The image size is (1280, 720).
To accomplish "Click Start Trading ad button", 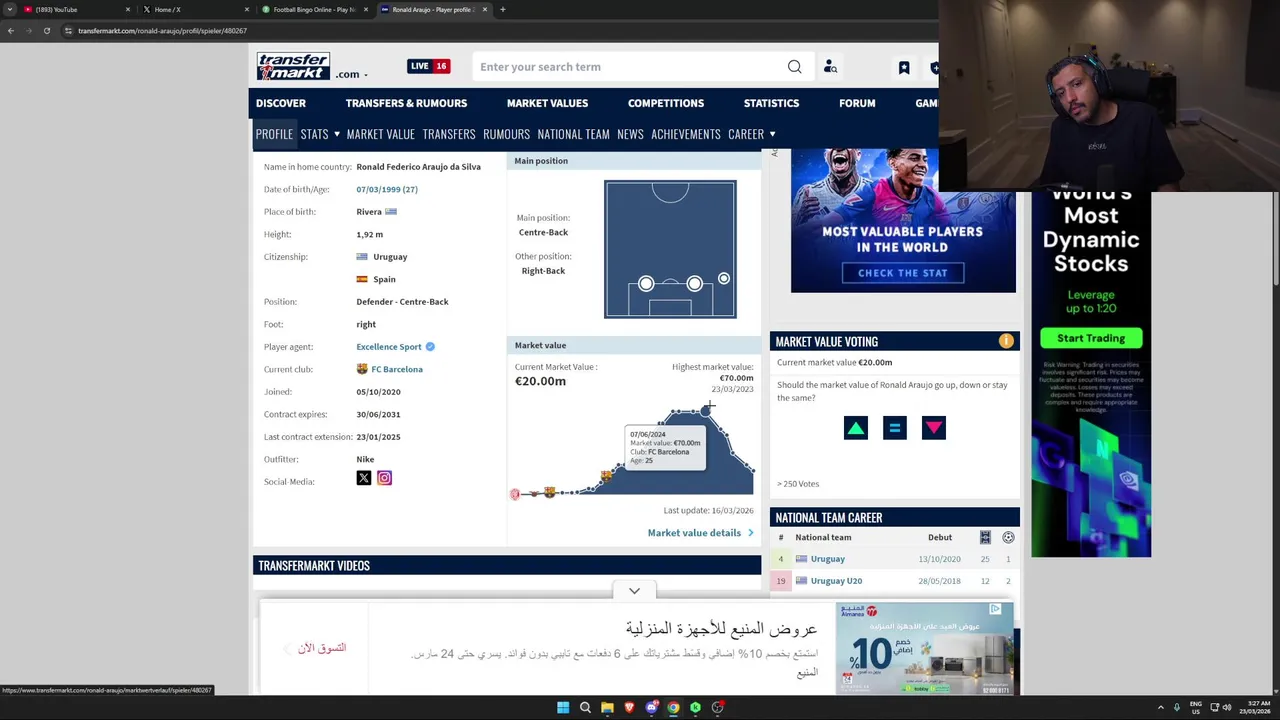I will coord(1091,338).
